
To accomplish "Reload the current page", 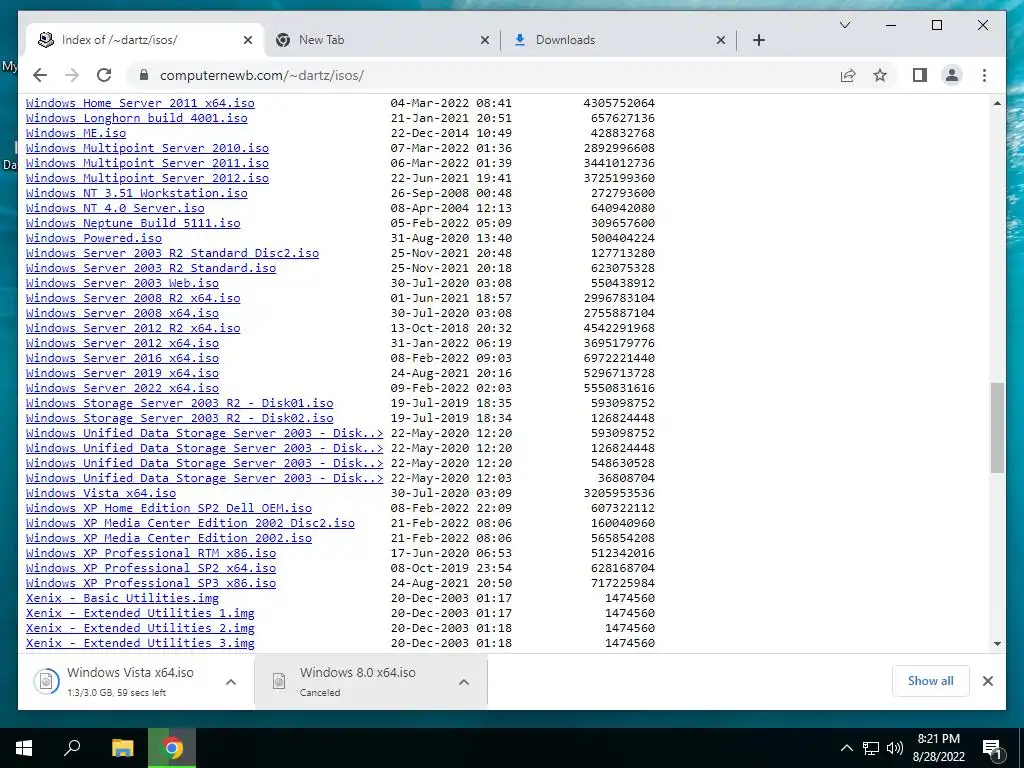I will click(104, 75).
